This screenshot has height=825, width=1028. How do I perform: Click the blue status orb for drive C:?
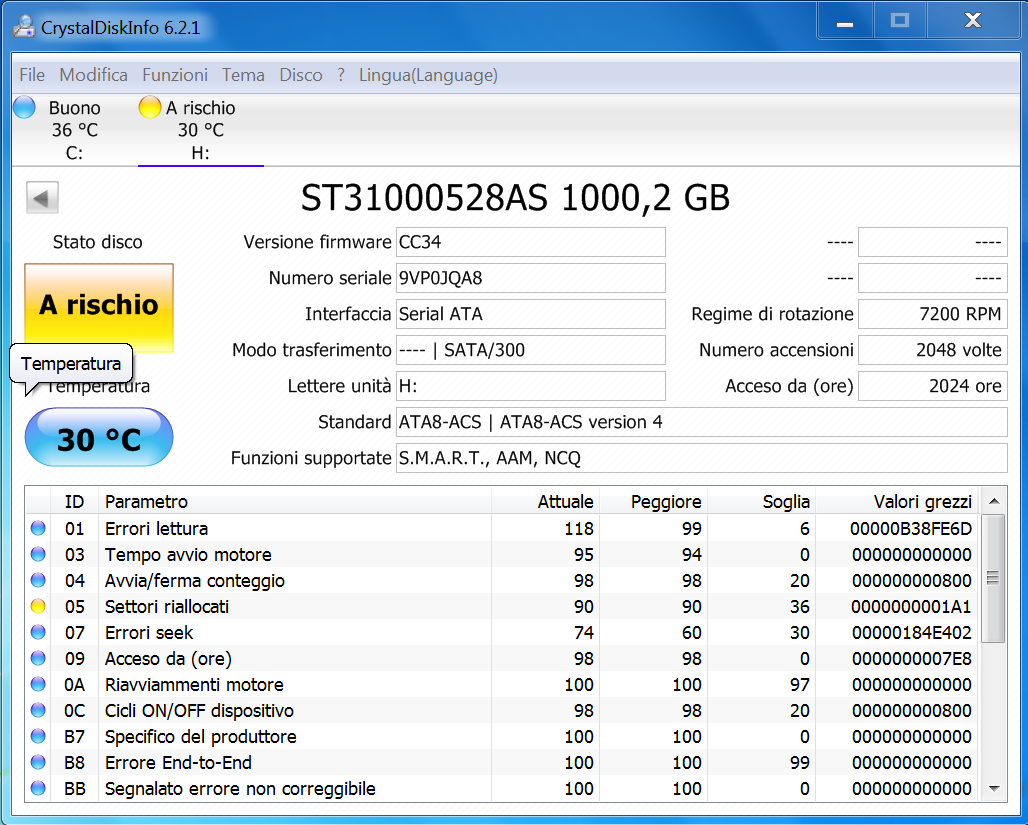click(x=24, y=107)
